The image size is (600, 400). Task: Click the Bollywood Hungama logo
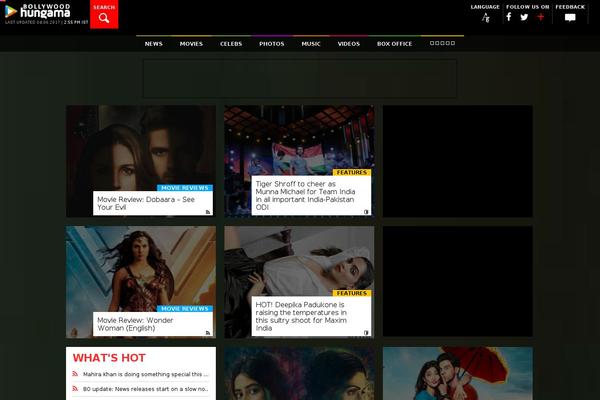click(x=38, y=11)
